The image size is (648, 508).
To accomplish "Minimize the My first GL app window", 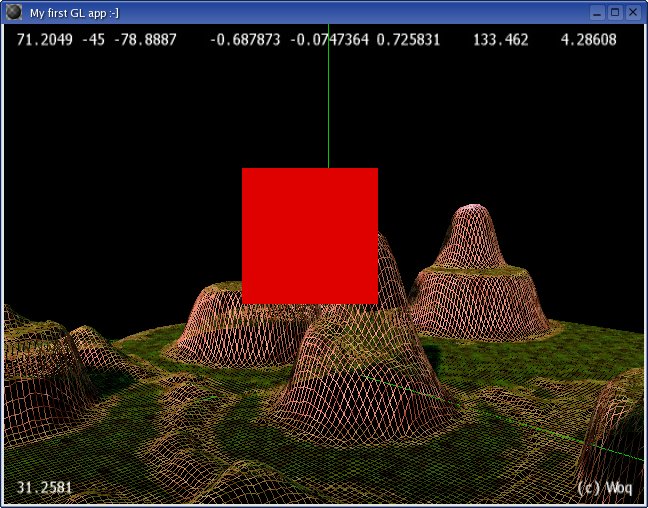I will tap(597, 12).
